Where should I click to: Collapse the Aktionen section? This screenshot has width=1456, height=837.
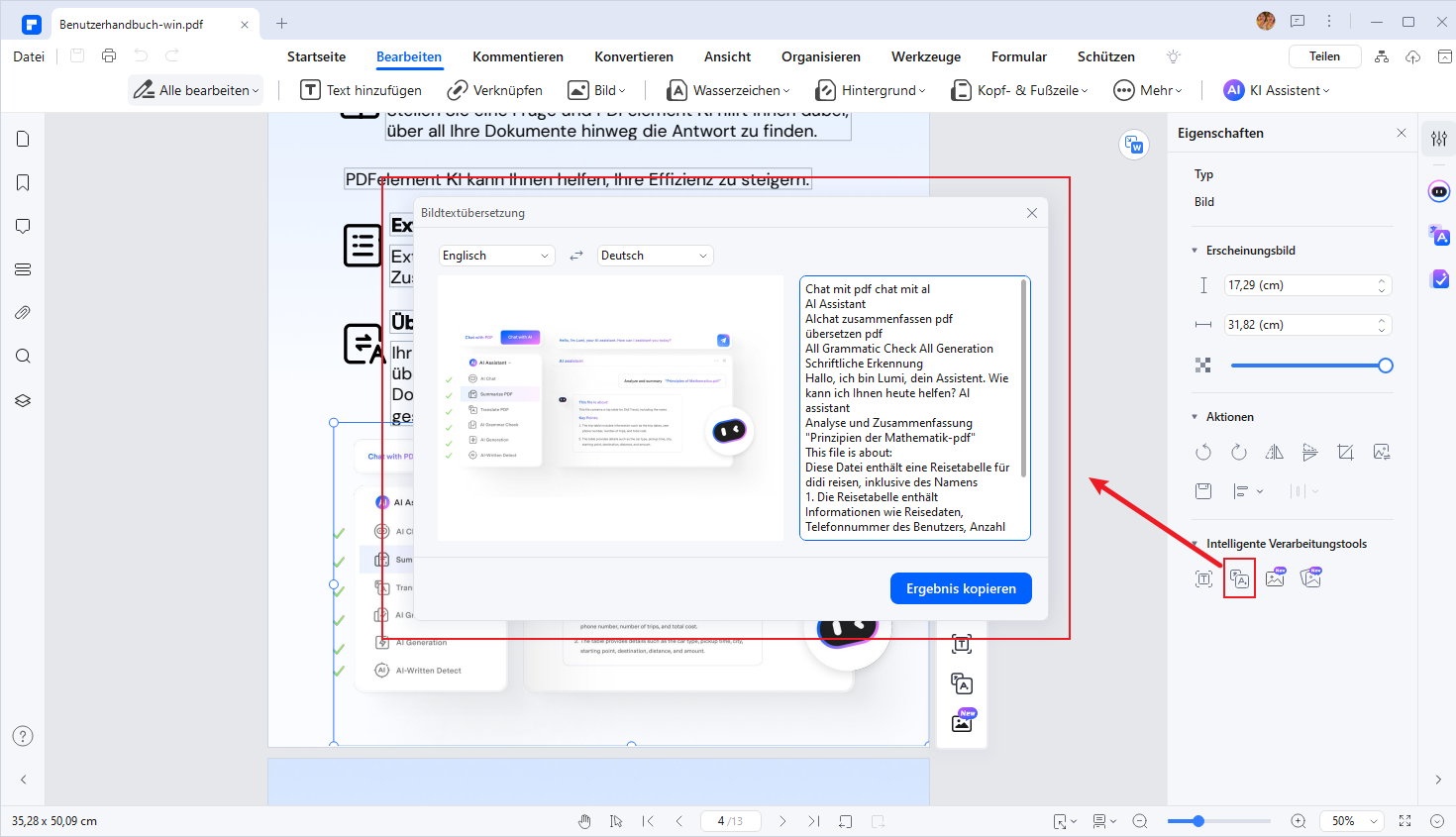1195,417
